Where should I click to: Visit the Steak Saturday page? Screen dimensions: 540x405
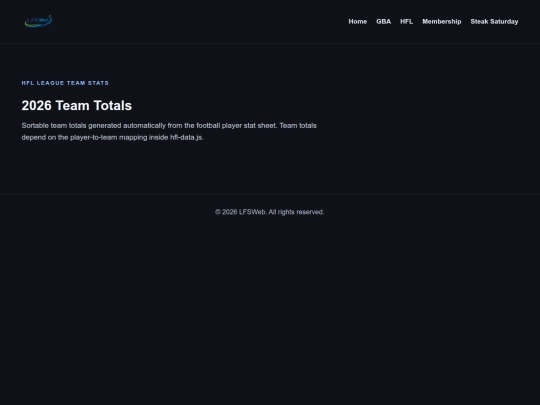[494, 21]
